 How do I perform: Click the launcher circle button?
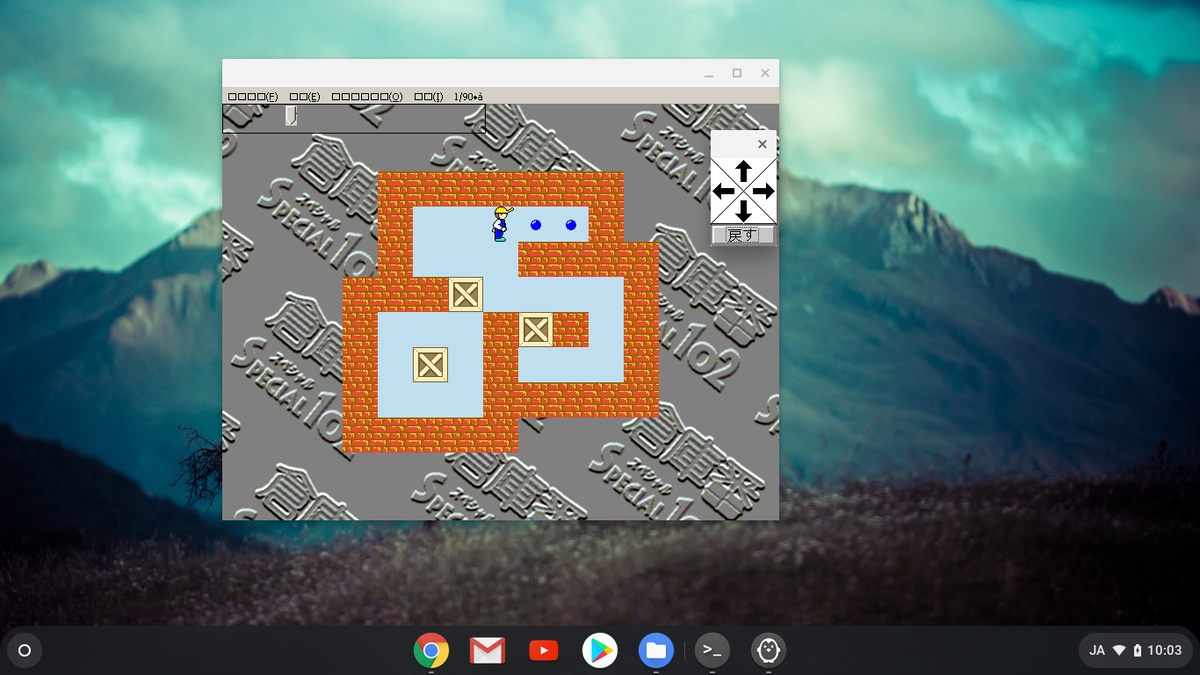pyautogui.click(x=25, y=651)
